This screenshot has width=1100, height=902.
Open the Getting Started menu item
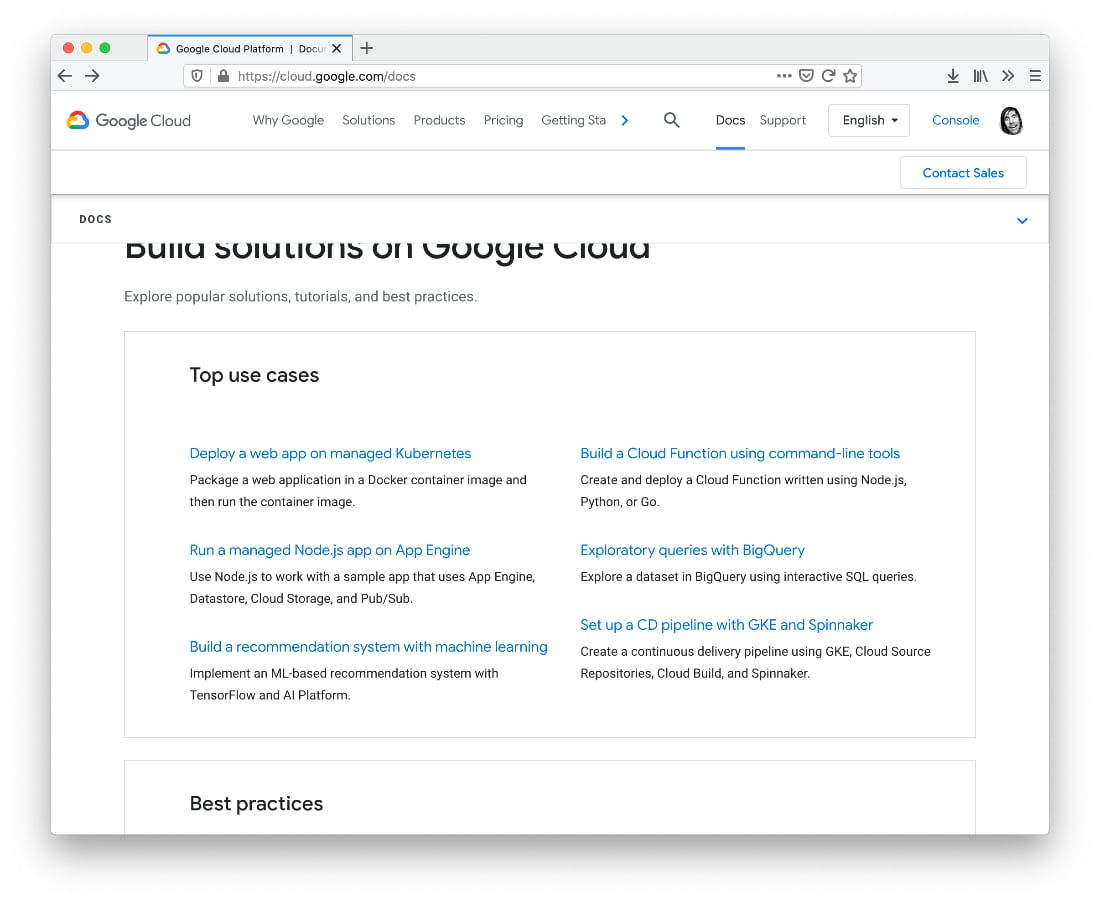573,120
